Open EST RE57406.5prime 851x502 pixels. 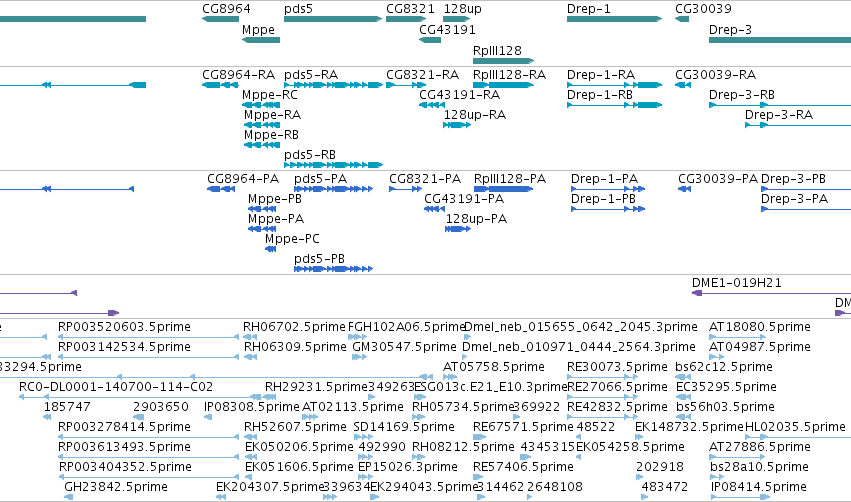523,467
